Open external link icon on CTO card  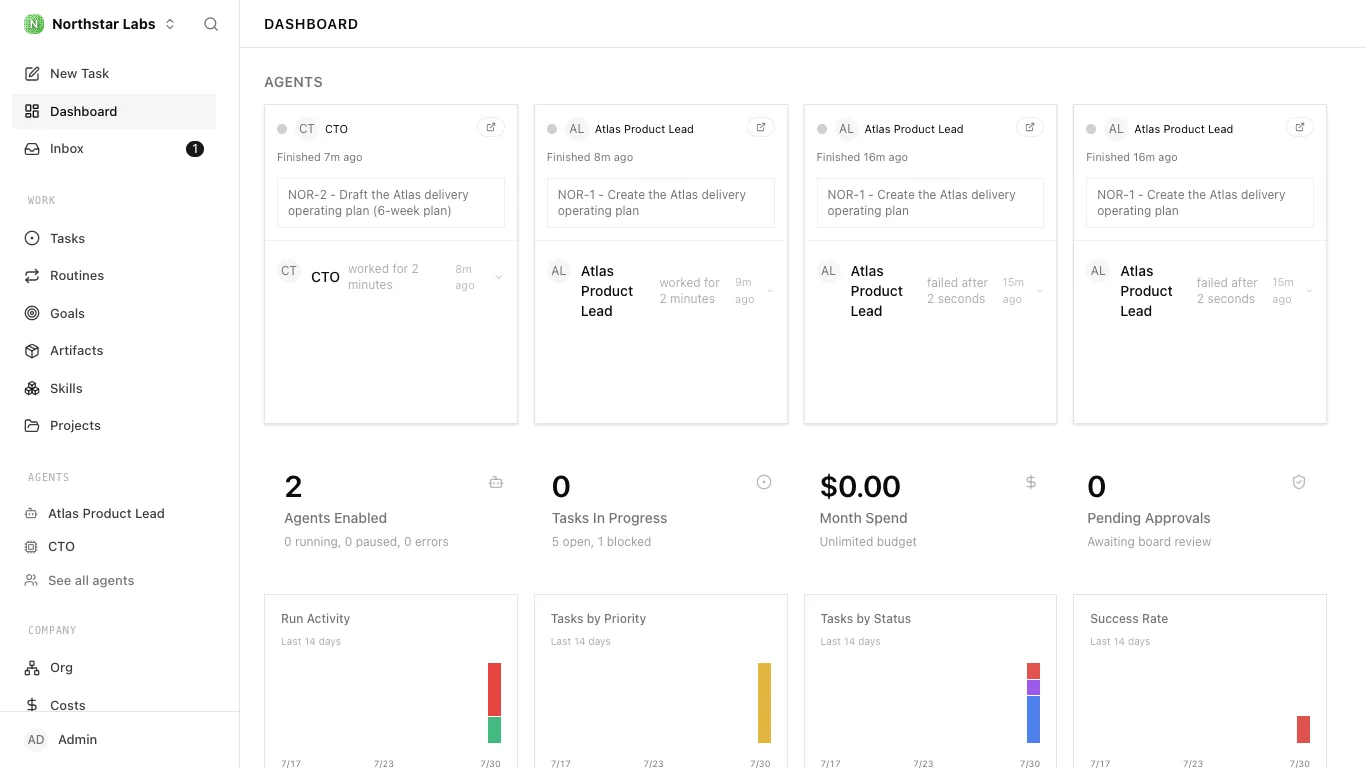point(491,127)
